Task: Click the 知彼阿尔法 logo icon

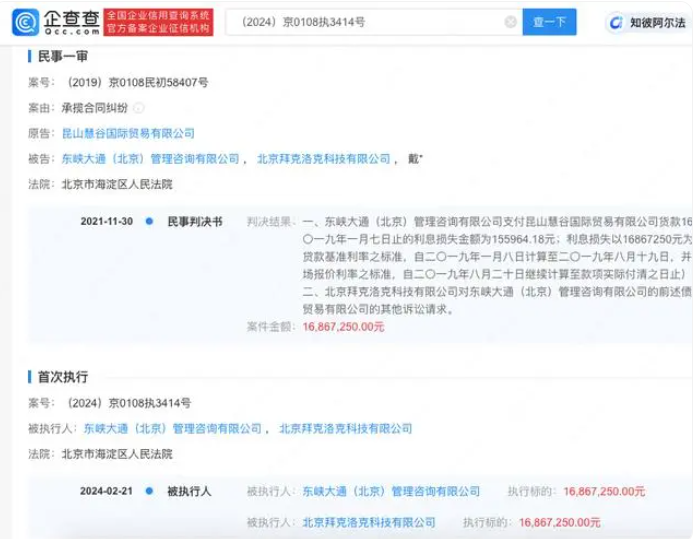Action: 616,23
